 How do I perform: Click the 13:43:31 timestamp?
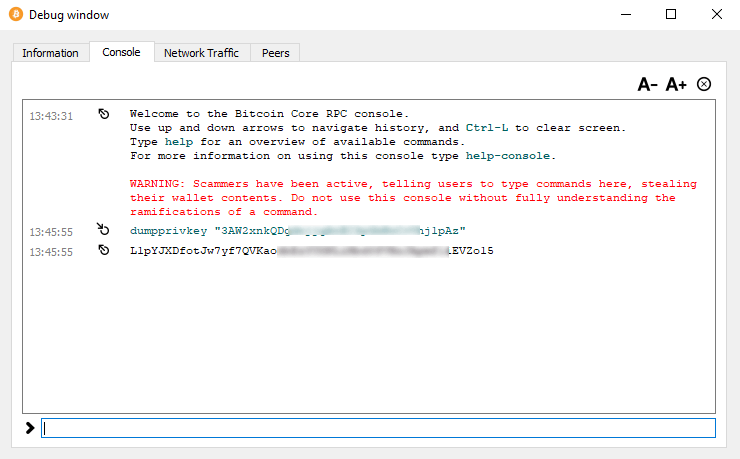click(51, 116)
